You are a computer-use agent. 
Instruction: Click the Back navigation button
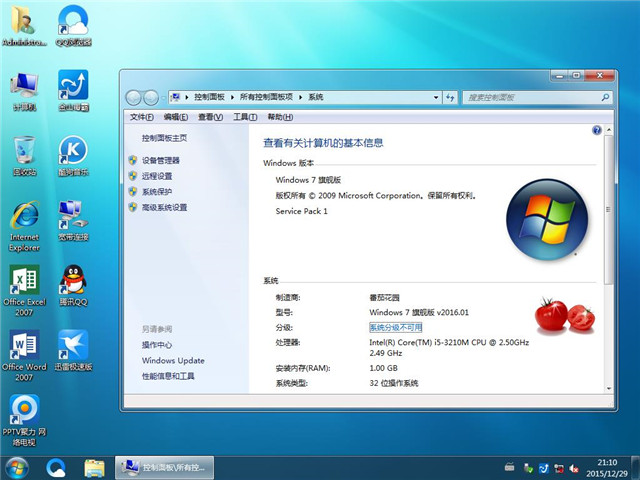(133, 98)
